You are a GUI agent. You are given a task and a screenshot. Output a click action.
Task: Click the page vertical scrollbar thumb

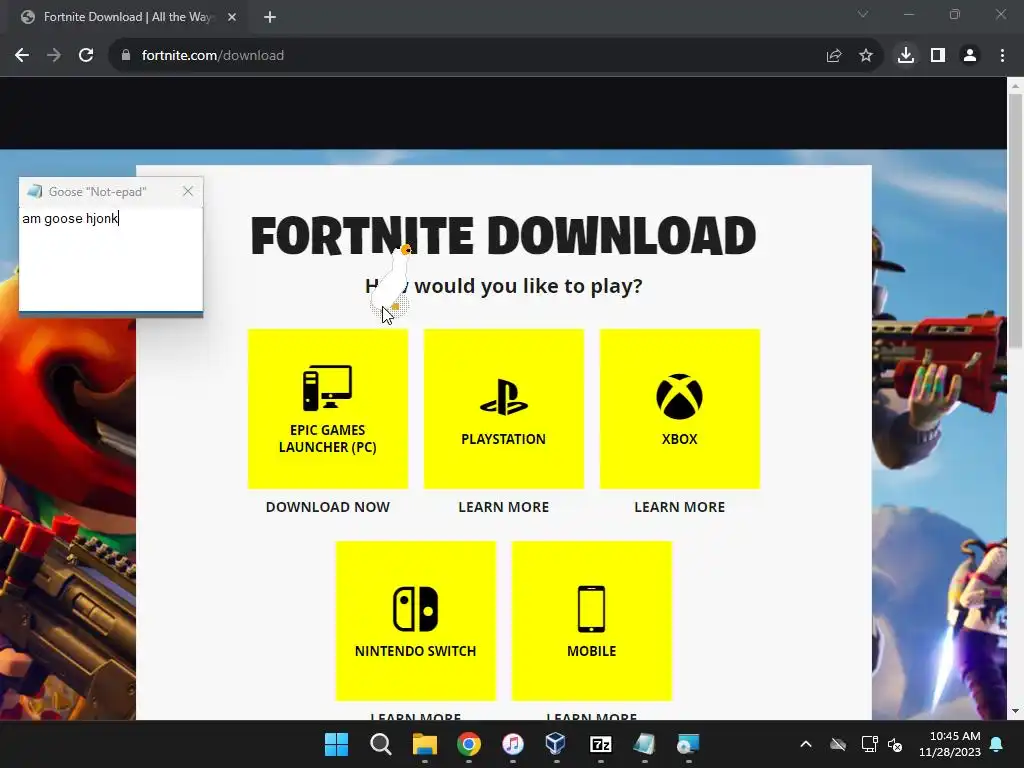1015,221
